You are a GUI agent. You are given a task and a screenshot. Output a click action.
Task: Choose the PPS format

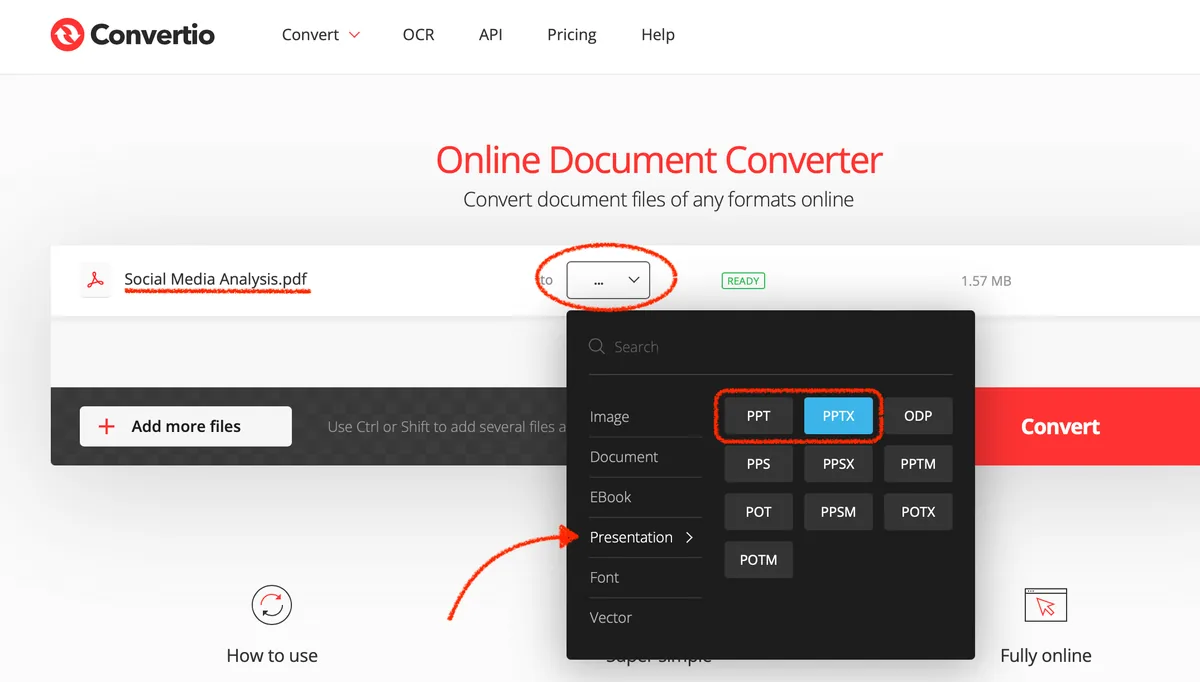click(x=758, y=464)
